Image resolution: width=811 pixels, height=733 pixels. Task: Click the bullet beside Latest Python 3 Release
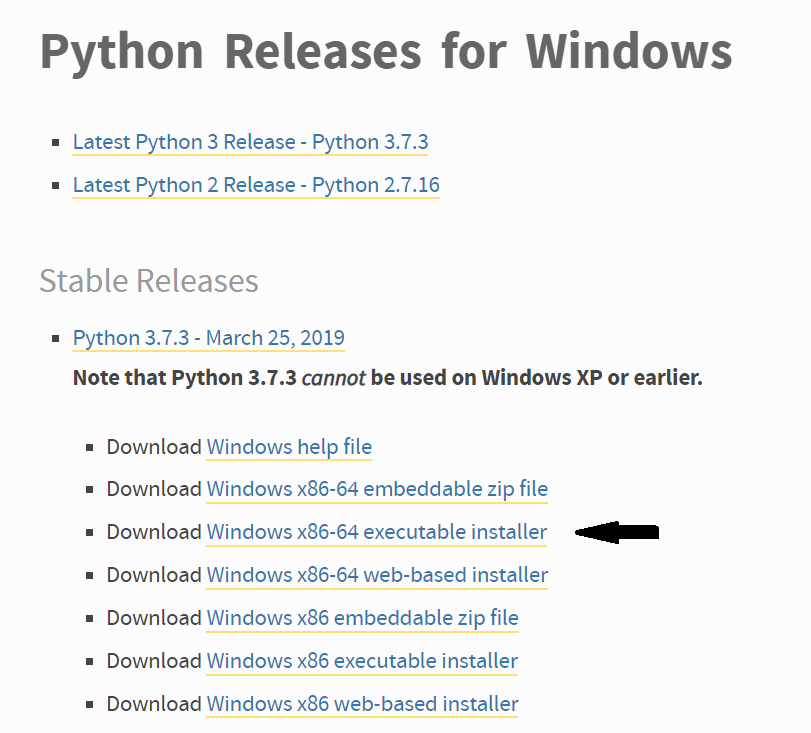56,143
